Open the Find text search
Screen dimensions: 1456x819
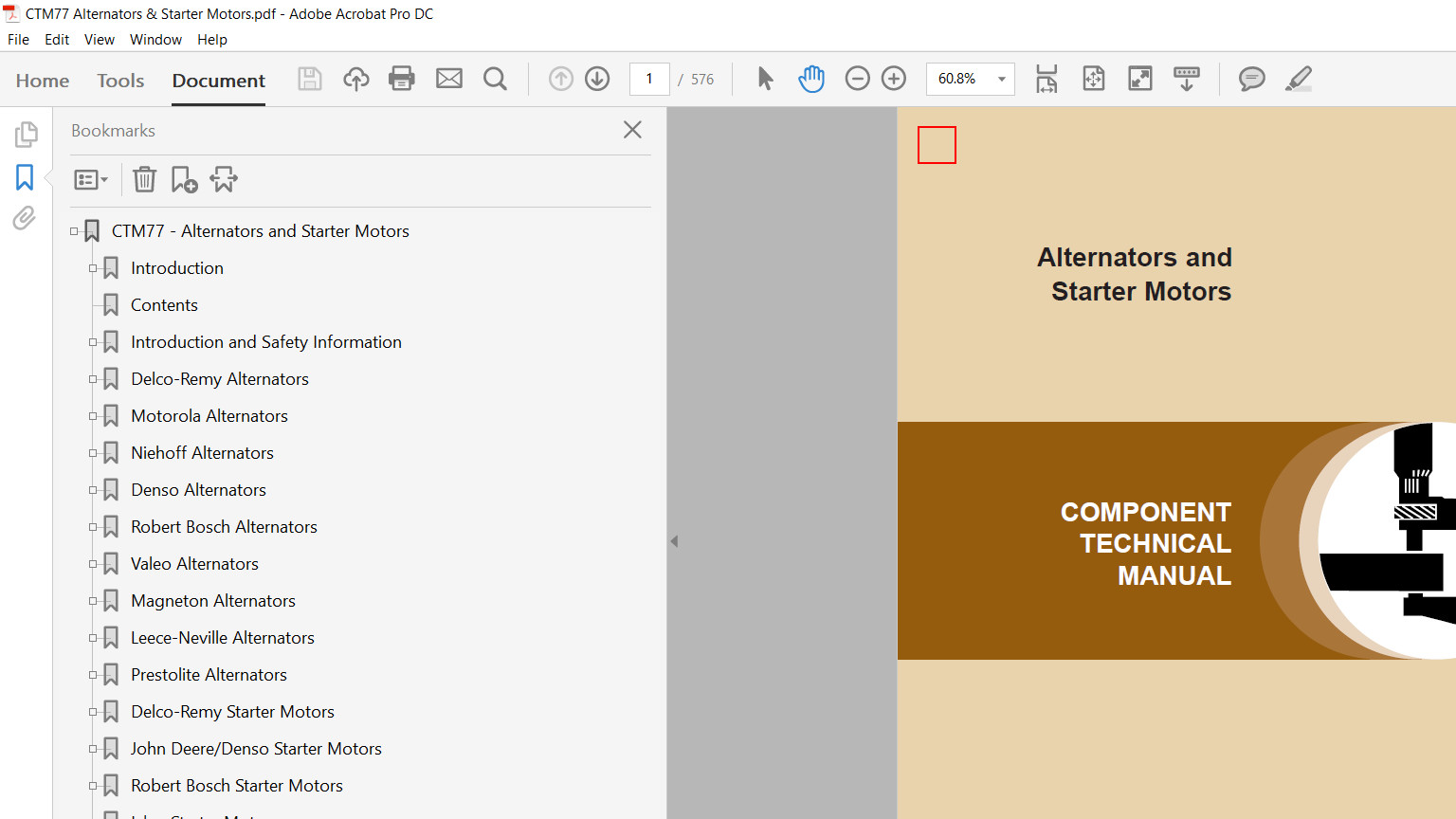[495, 79]
